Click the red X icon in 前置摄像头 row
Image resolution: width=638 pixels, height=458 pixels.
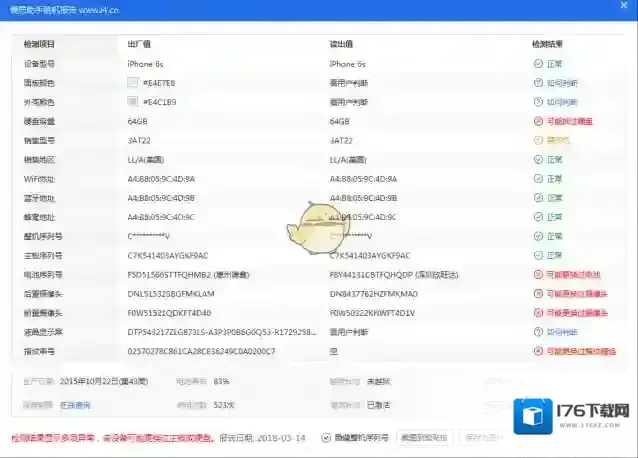tap(538, 313)
